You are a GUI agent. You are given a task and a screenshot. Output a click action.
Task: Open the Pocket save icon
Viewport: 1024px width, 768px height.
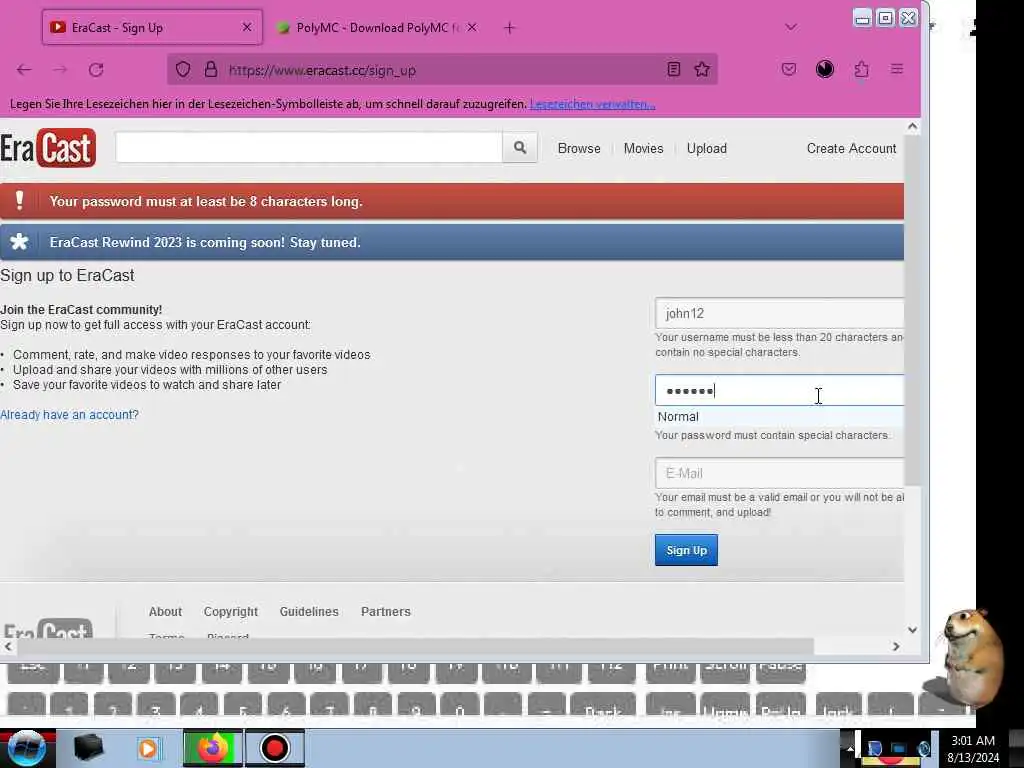click(789, 69)
